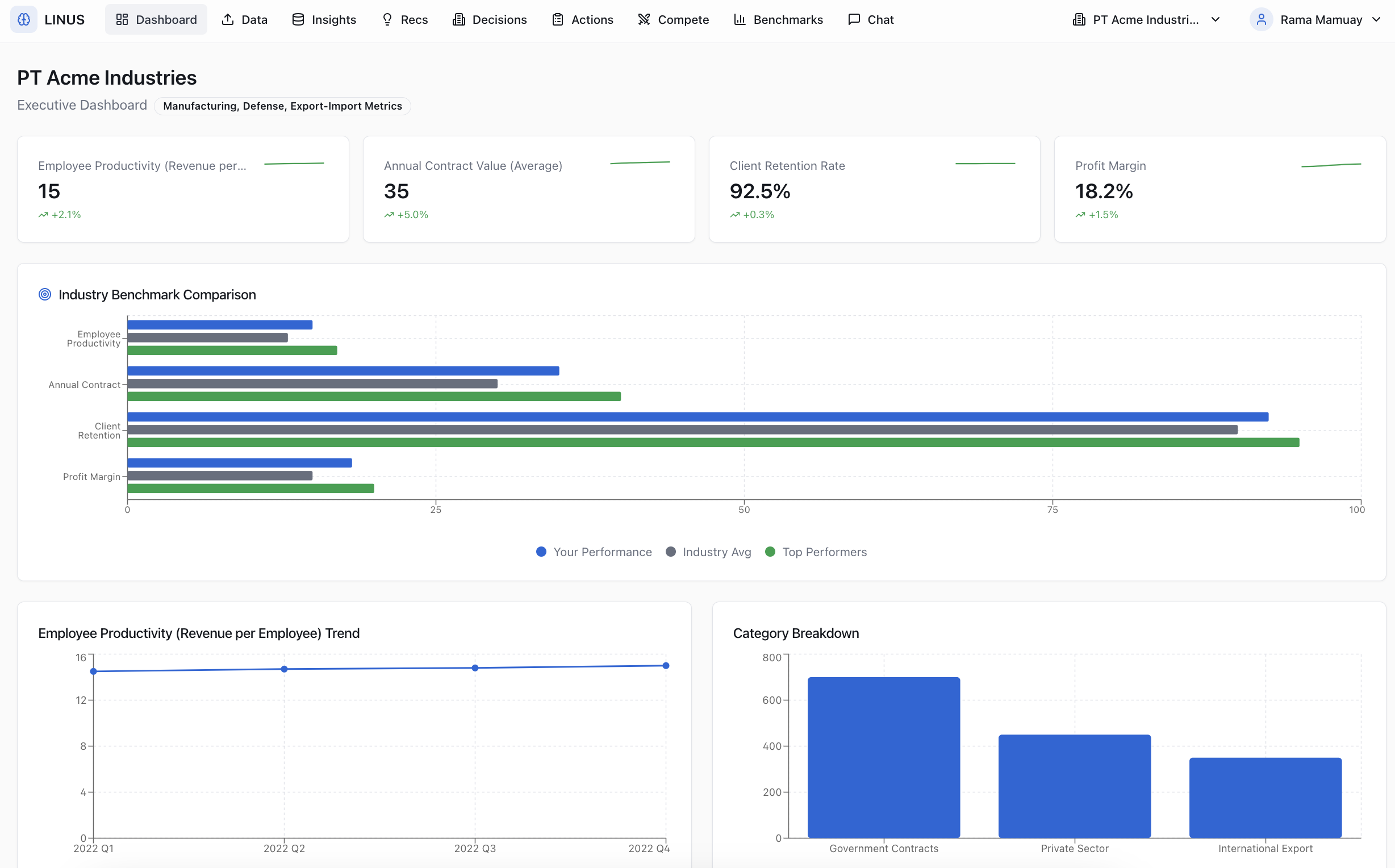The width and height of the screenshot is (1395, 868).
Task: Click the Actions clipboard icon
Action: click(557, 19)
